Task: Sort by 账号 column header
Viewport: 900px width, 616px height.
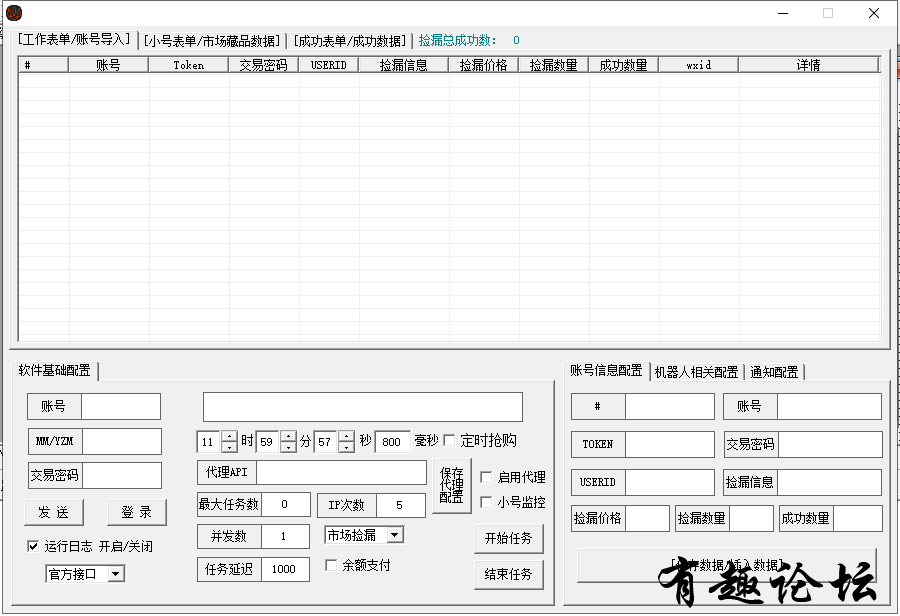Action: pyautogui.click(x=108, y=65)
